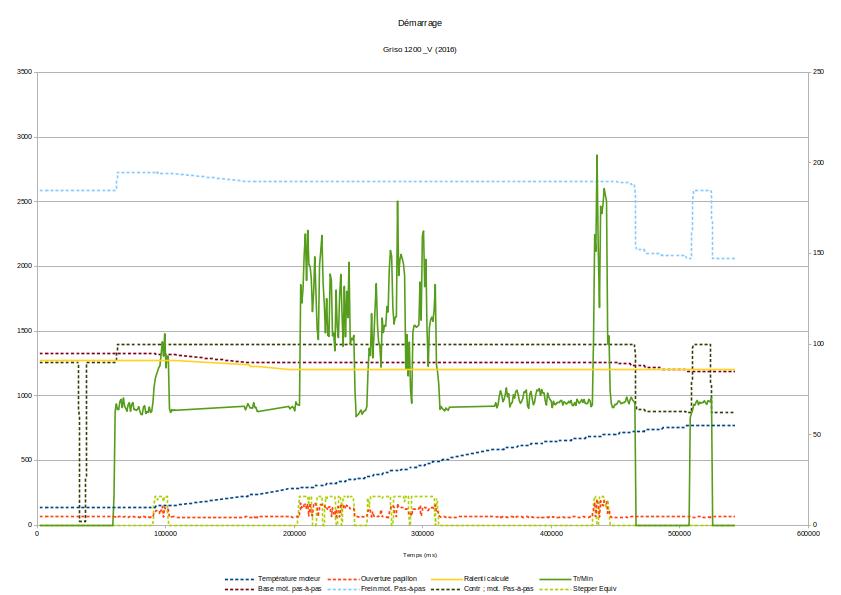Click the x-axis label "300000"
Screen dimensions: 841x595
pyautogui.click(x=423, y=533)
